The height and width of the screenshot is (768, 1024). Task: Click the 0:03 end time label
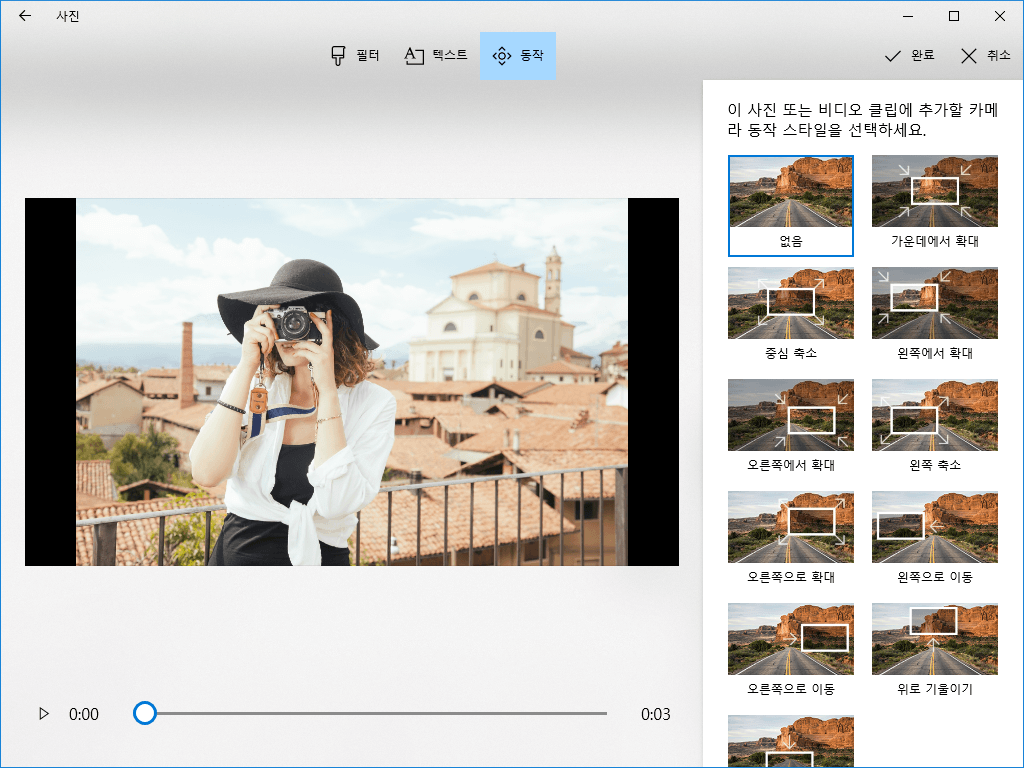tap(655, 714)
